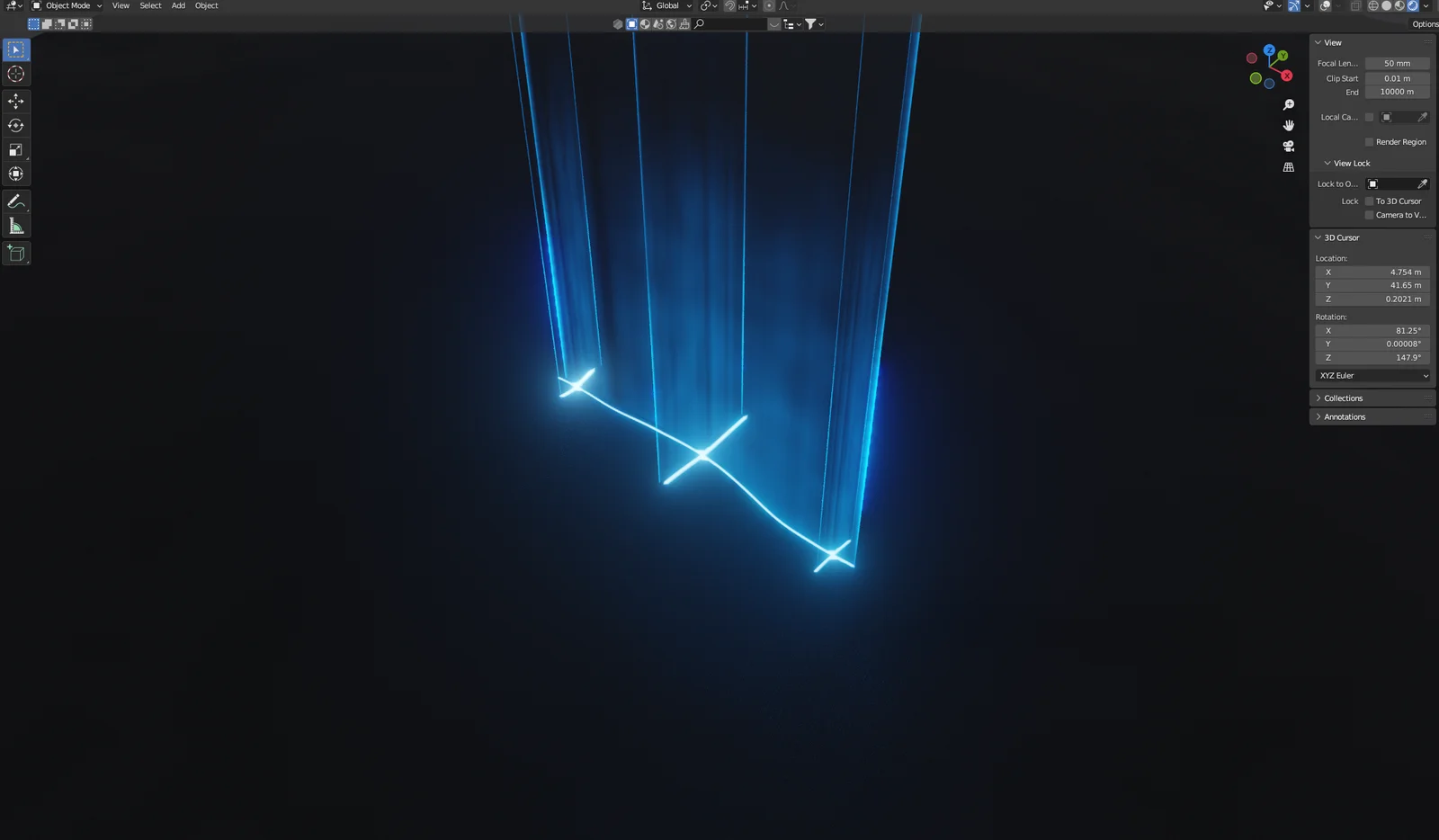Enable Camera to View locking
The width and height of the screenshot is (1439, 840).
pos(1370,215)
